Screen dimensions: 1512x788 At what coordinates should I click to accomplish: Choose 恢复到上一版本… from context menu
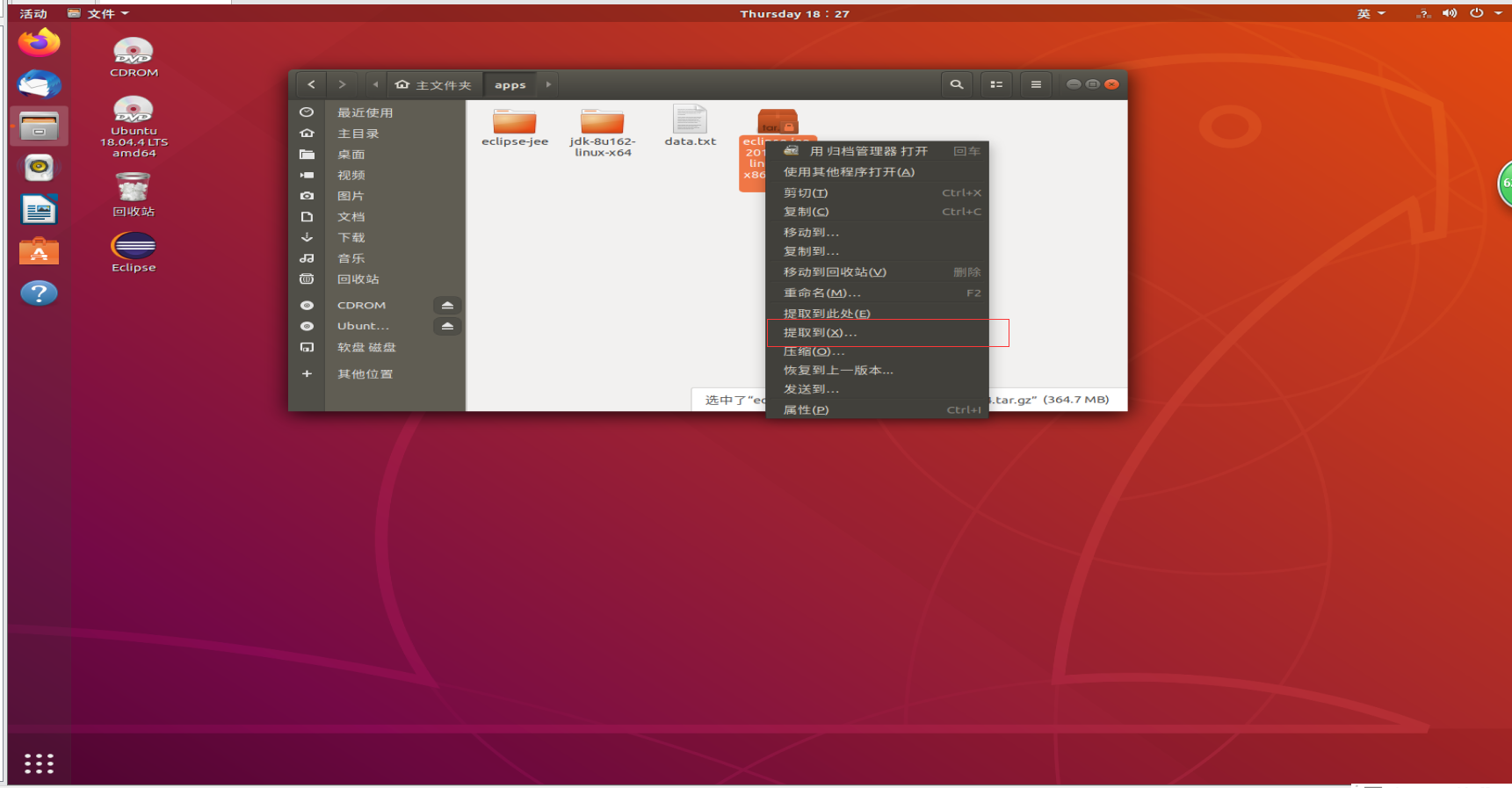pos(878,371)
